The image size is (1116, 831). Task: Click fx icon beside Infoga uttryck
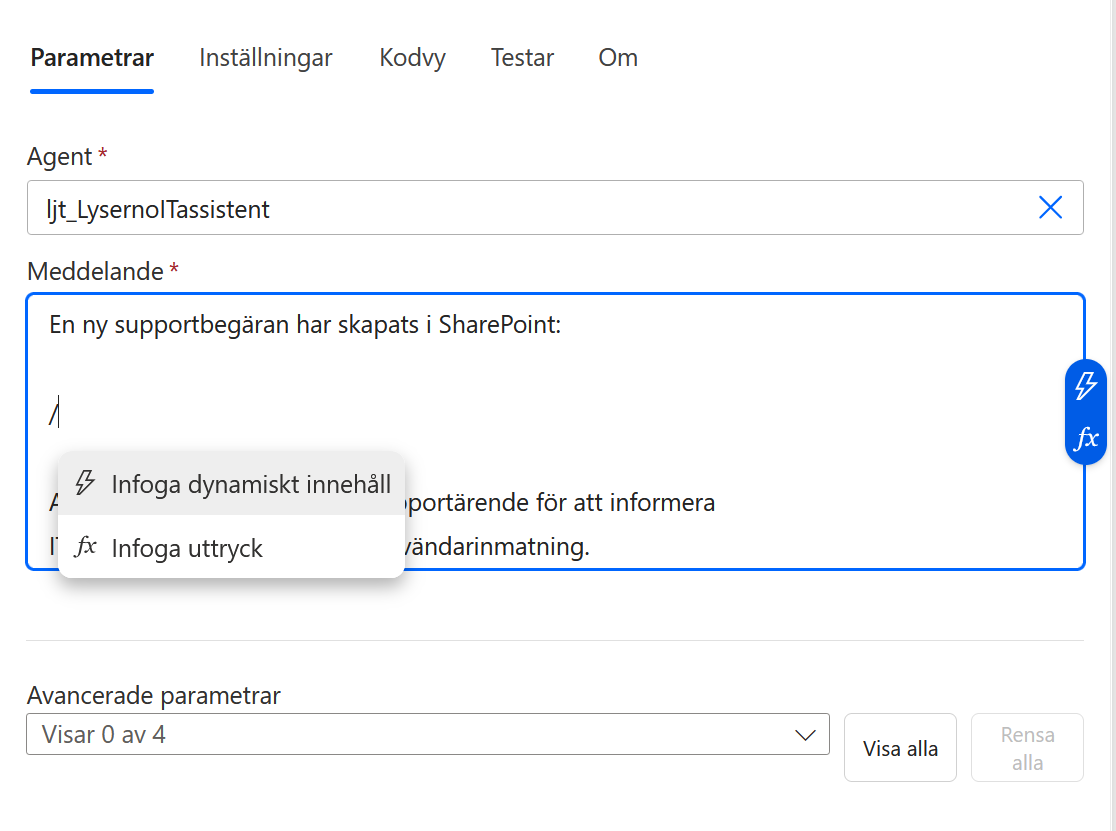point(85,546)
